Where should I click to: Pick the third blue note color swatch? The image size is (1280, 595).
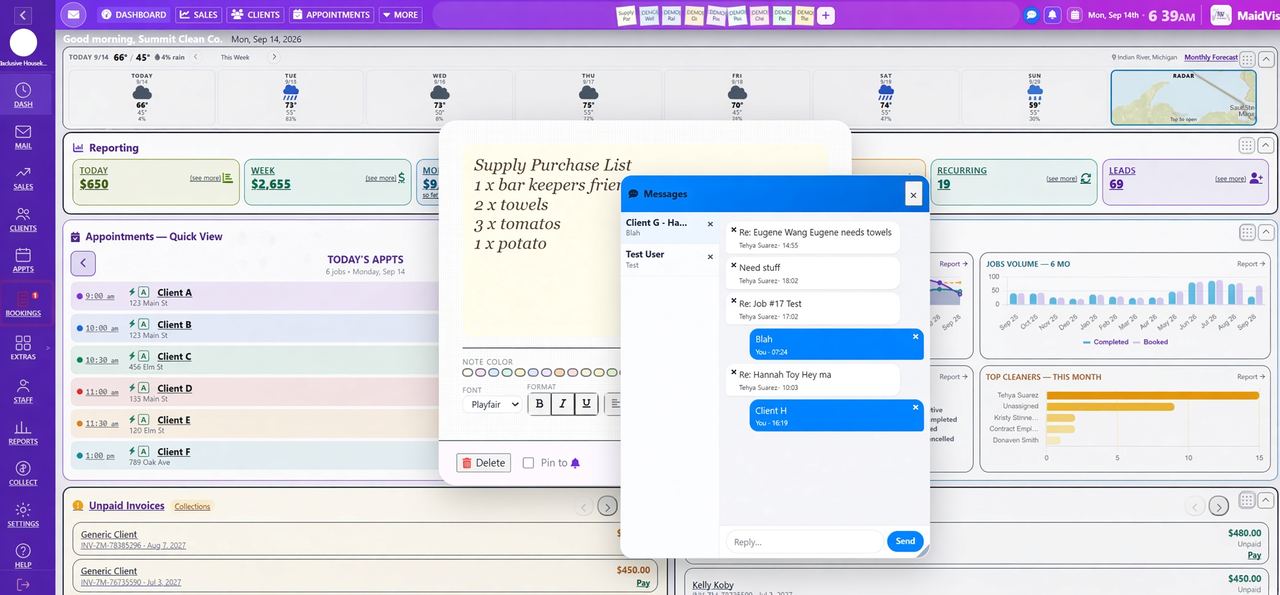click(x=494, y=373)
